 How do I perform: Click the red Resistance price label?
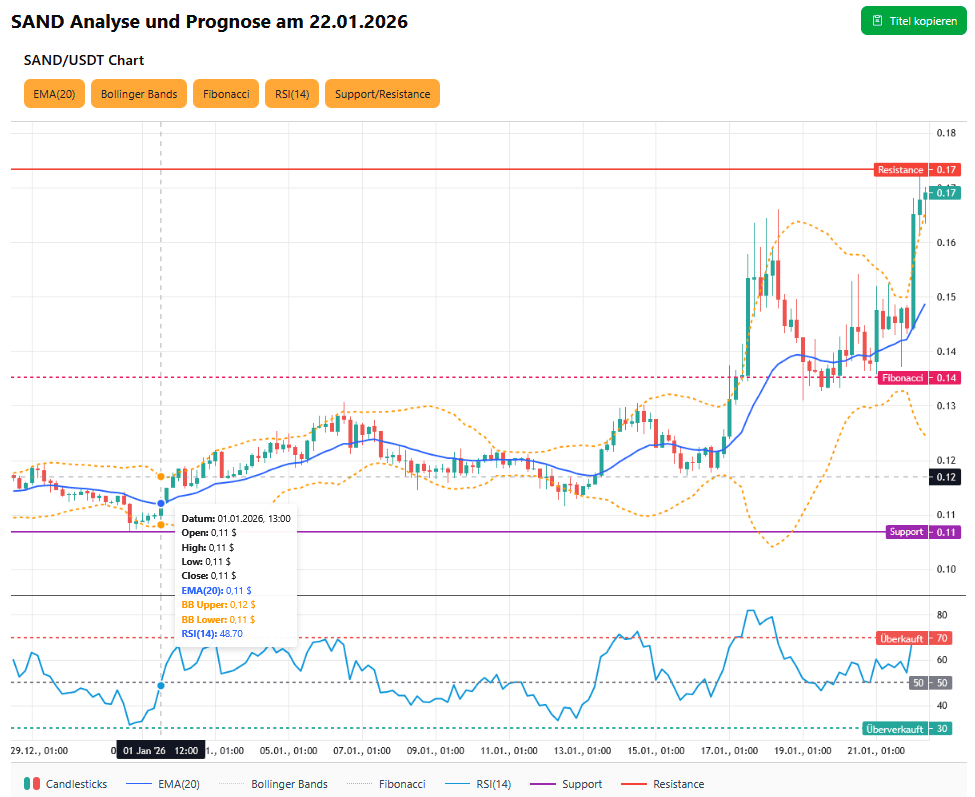pyautogui.click(x=900, y=170)
